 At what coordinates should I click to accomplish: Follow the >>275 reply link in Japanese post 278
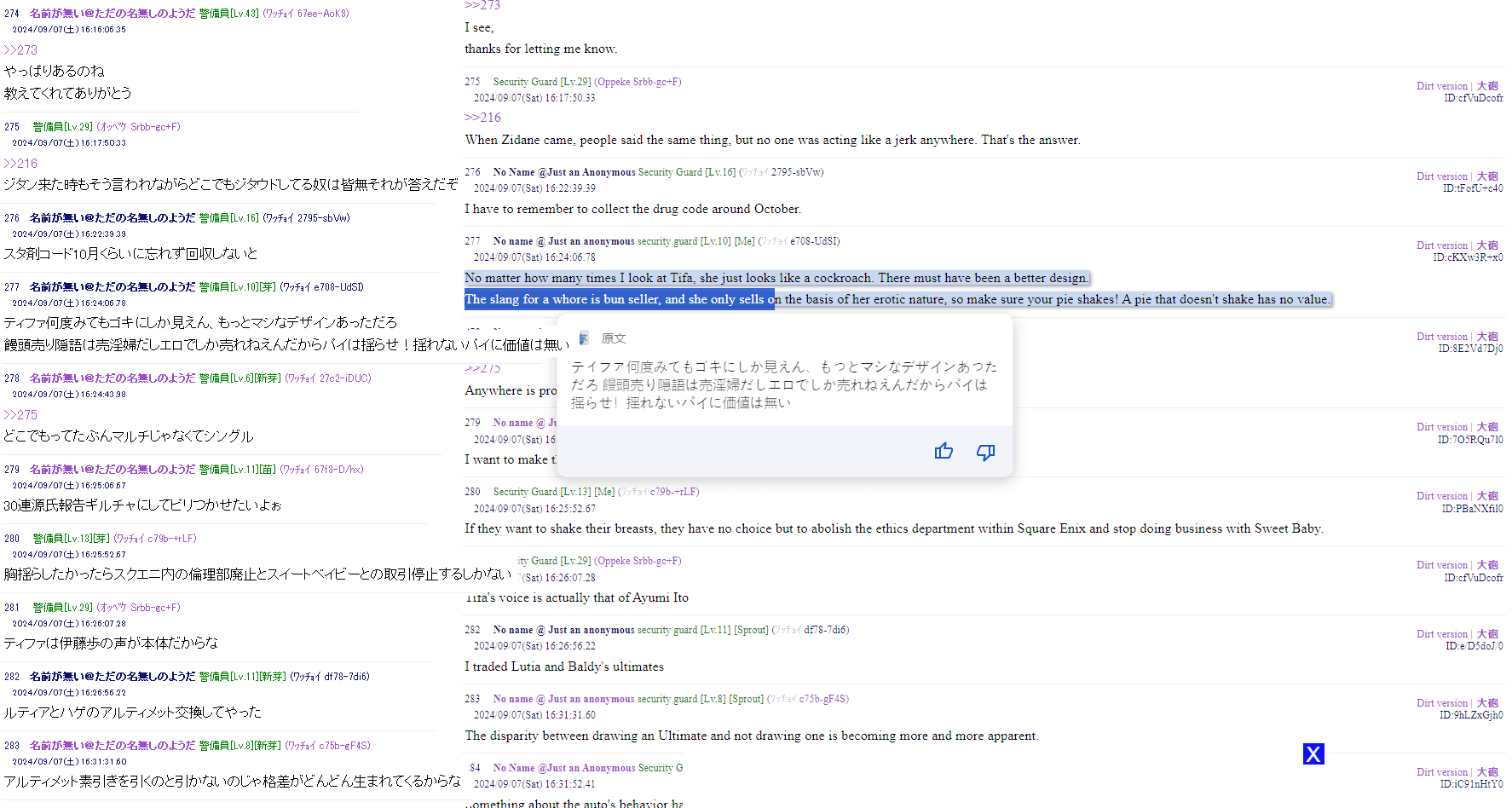pos(20,415)
